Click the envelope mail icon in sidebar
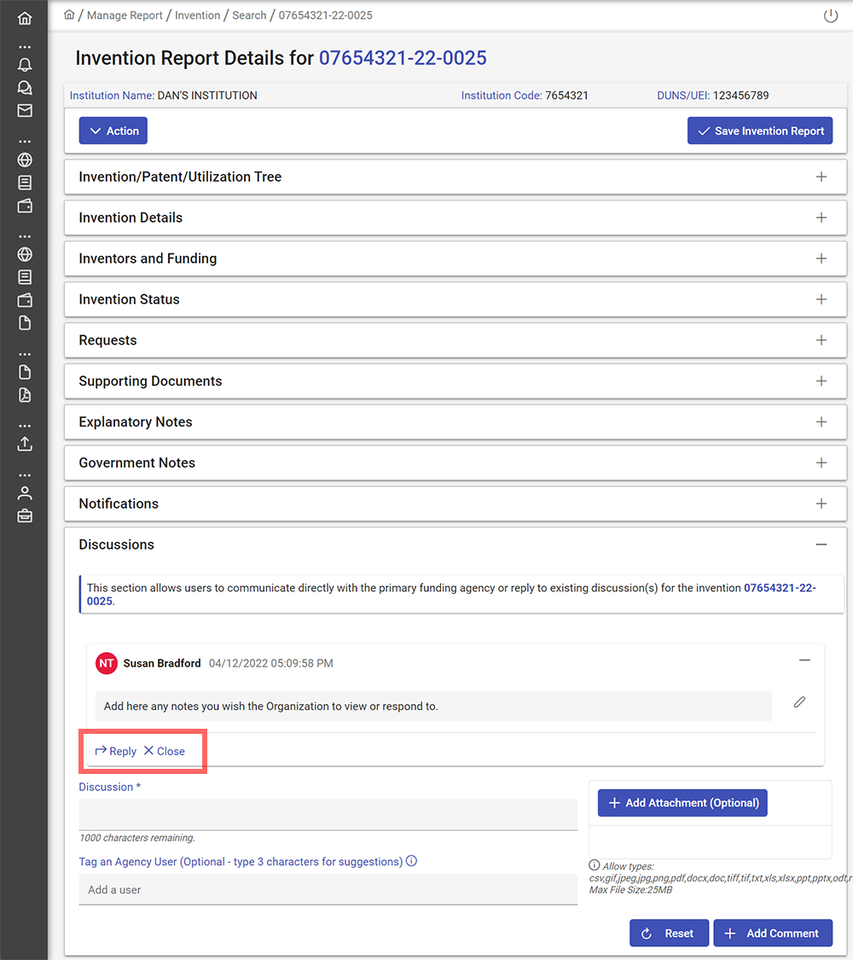This screenshot has width=853, height=960. pyautogui.click(x=25, y=111)
